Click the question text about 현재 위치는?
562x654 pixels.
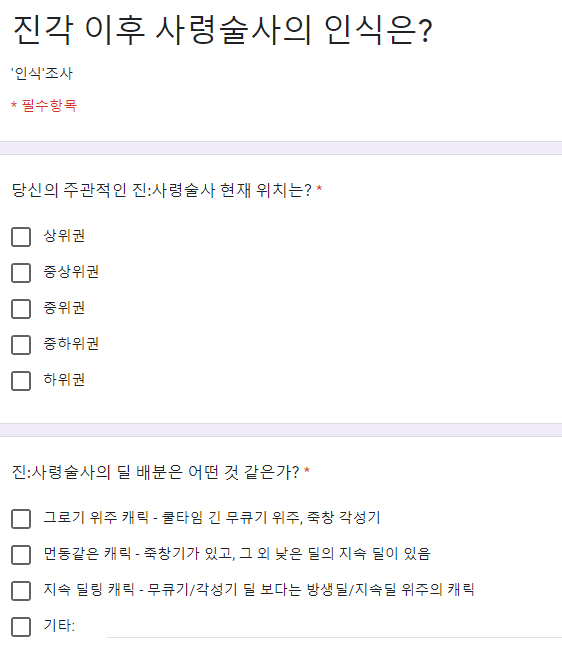coord(161,190)
